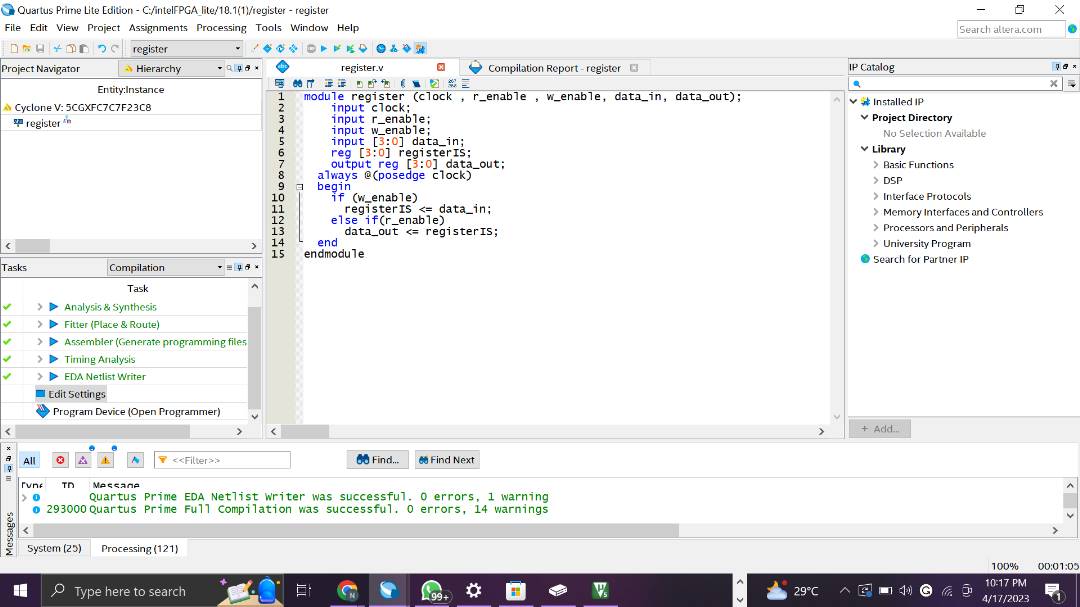Image resolution: width=1080 pixels, height=607 pixels.
Task: Save the project with the Save icon
Action: click(x=43, y=47)
